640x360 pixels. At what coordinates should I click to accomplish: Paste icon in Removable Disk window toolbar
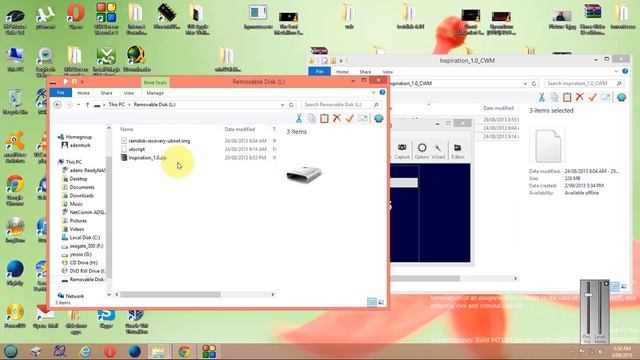(x=324, y=118)
